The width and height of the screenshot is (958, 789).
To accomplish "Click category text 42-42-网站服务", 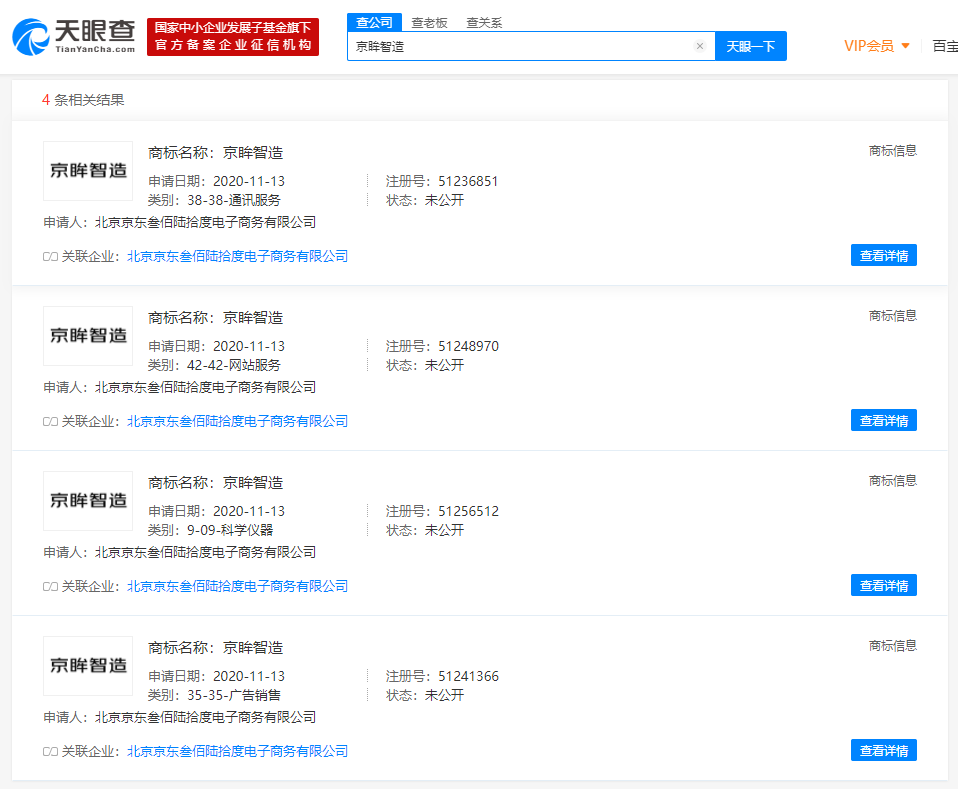I will (234, 365).
